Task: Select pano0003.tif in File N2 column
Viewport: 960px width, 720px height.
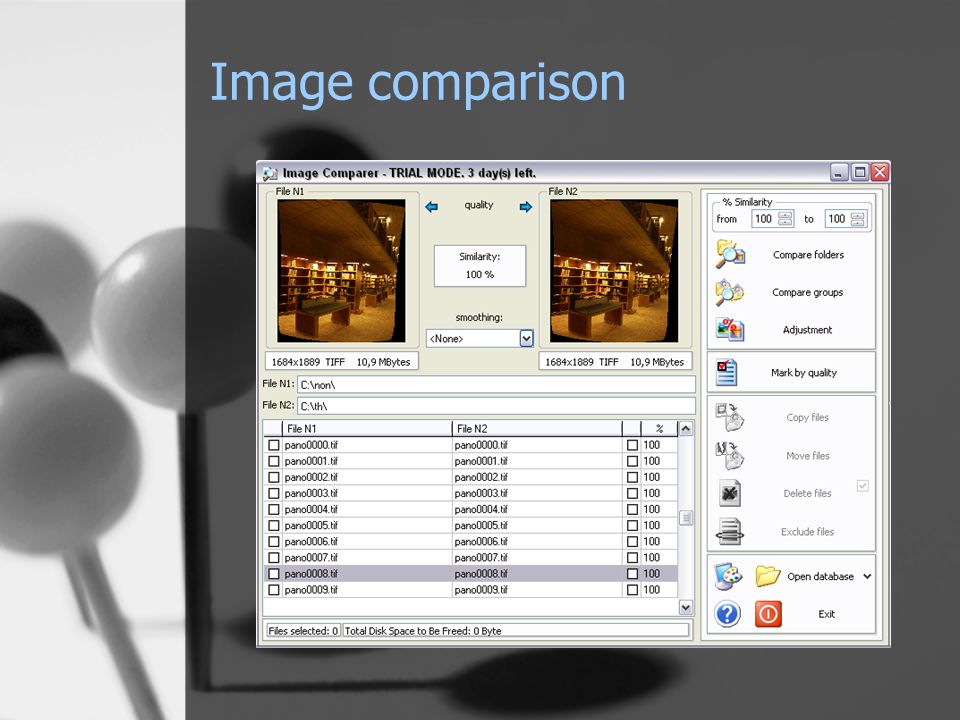Action: point(481,493)
